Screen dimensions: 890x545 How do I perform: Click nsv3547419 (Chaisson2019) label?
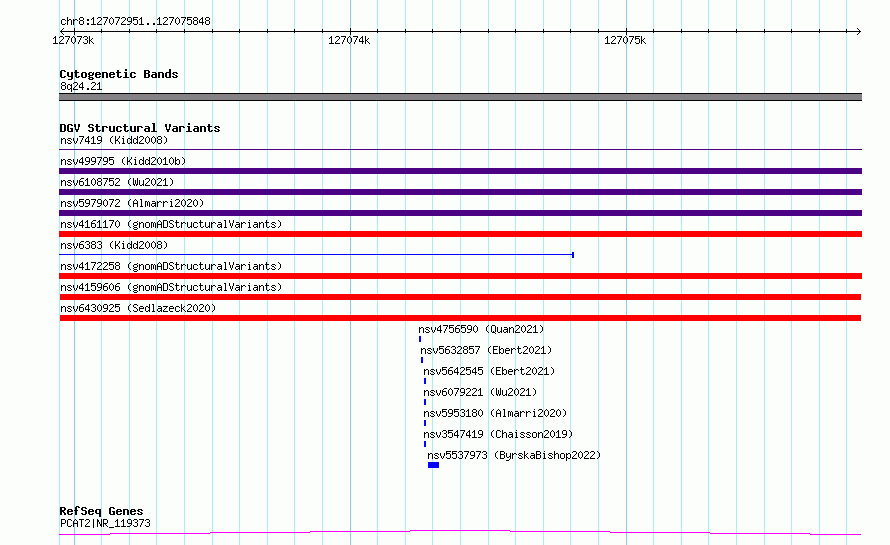pos(498,434)
